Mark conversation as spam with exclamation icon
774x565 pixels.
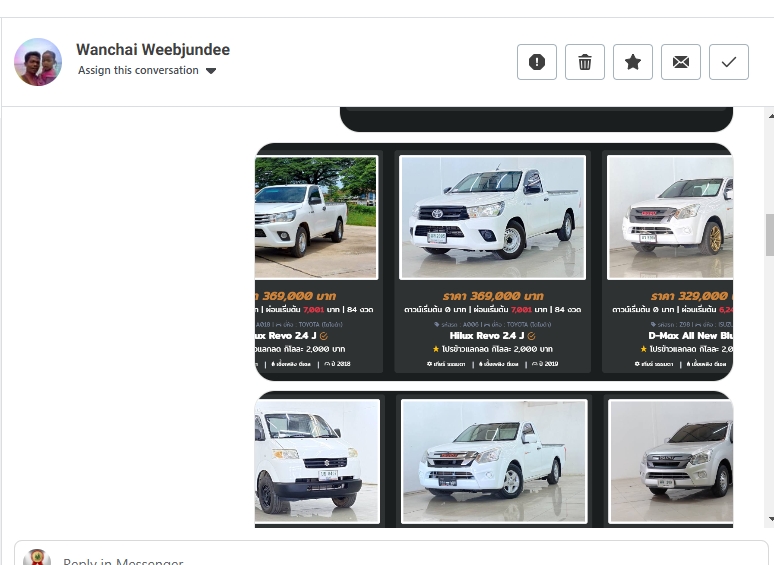537,62
